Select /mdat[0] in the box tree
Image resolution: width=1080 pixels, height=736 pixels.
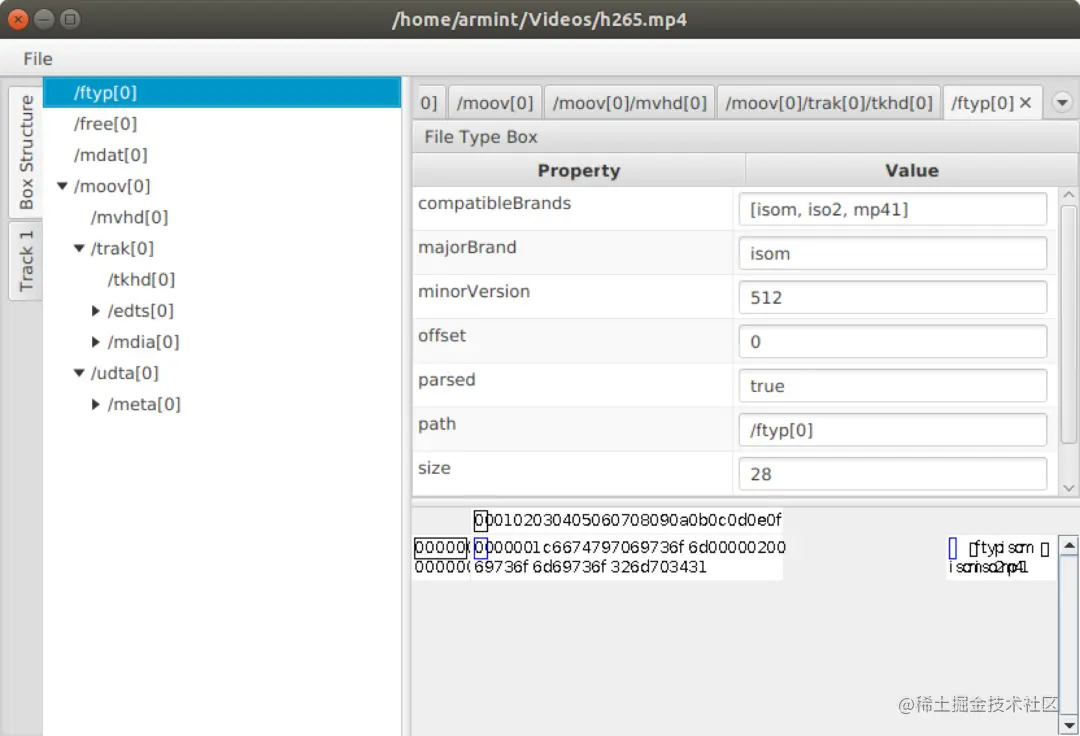(110, 155)
